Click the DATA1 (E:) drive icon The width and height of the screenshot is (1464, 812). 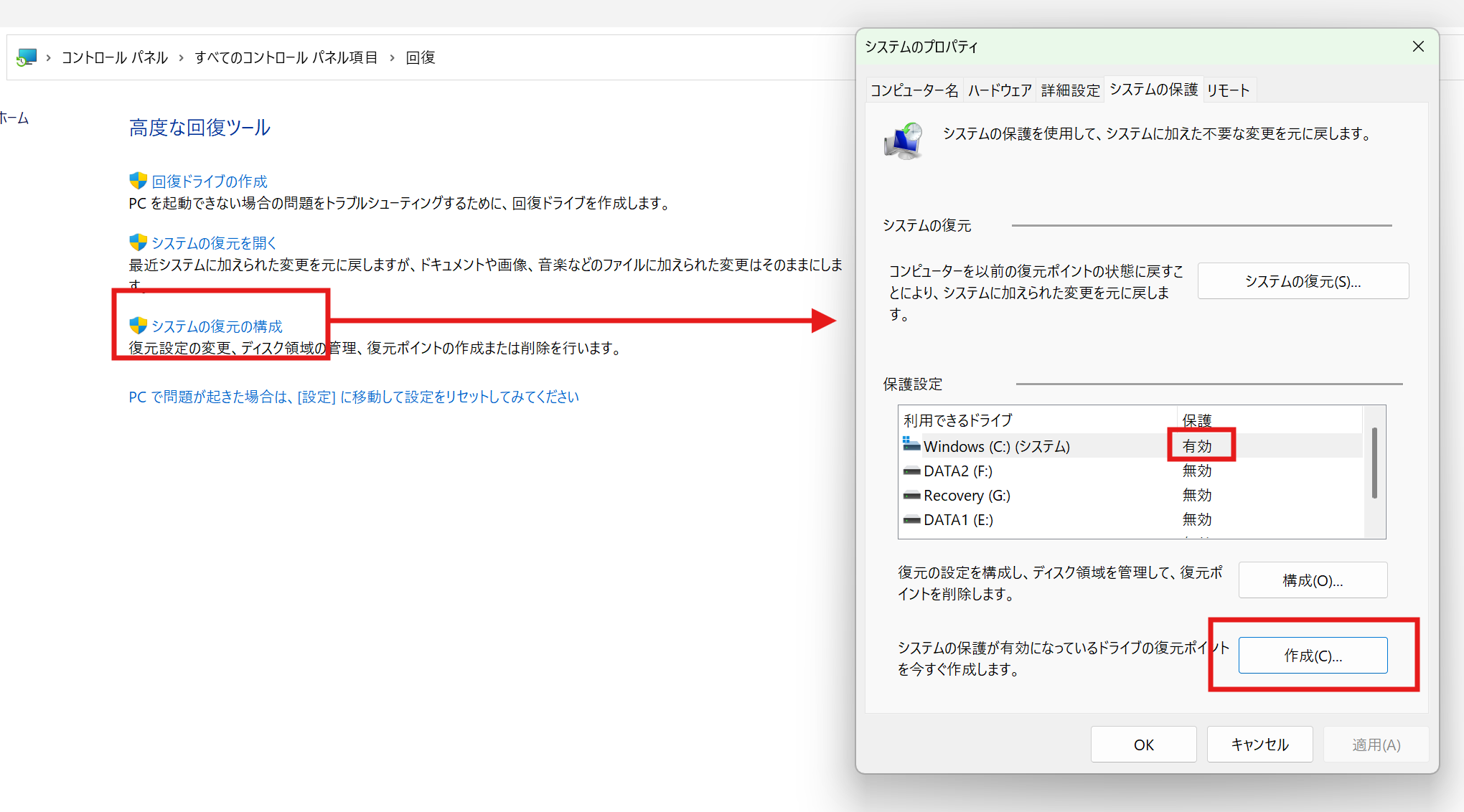911,520
